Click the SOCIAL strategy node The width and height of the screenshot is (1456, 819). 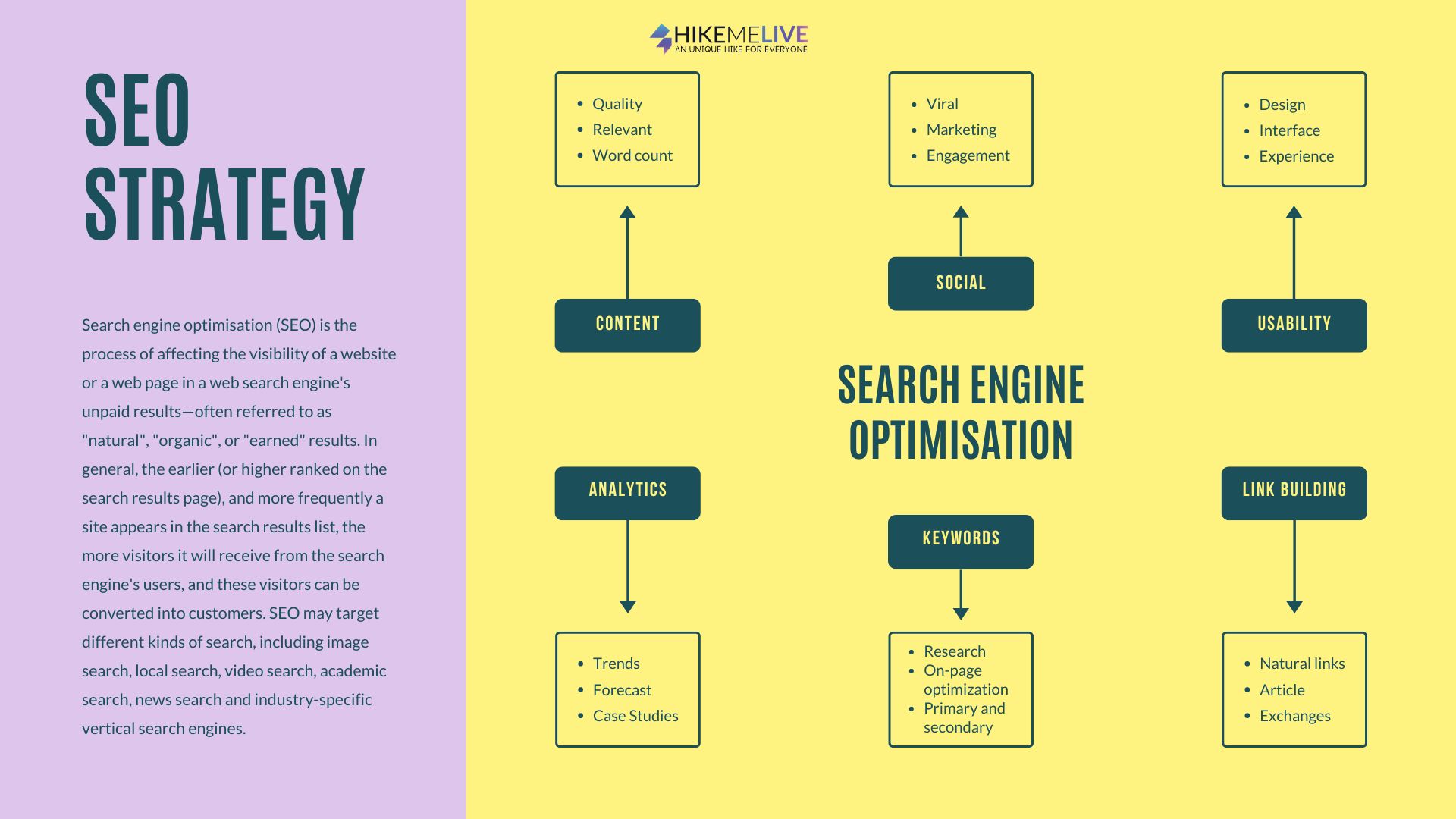click(959, 283)
